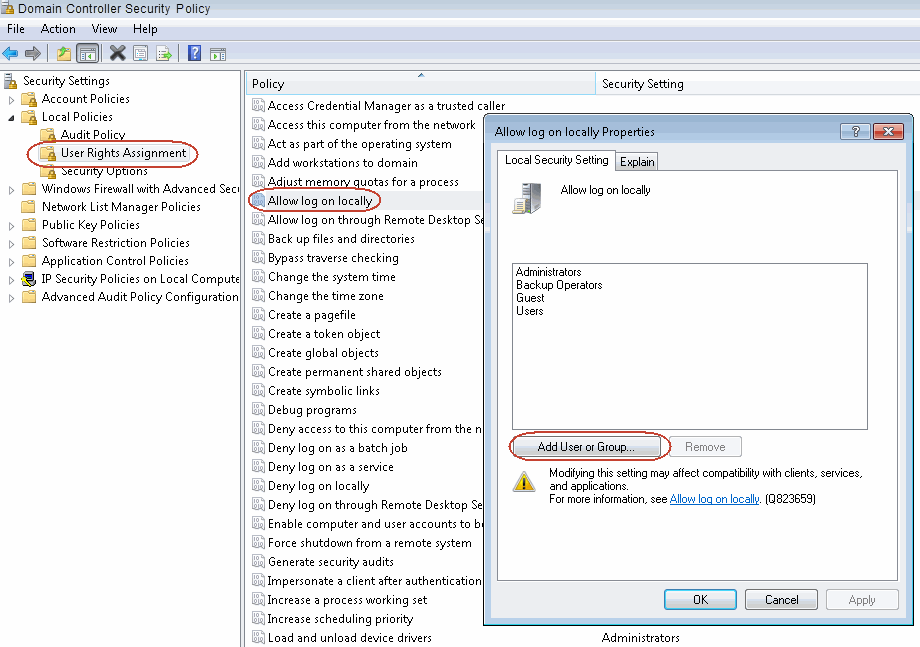Click the Forward arrow toolbar icon

[33, 54]
